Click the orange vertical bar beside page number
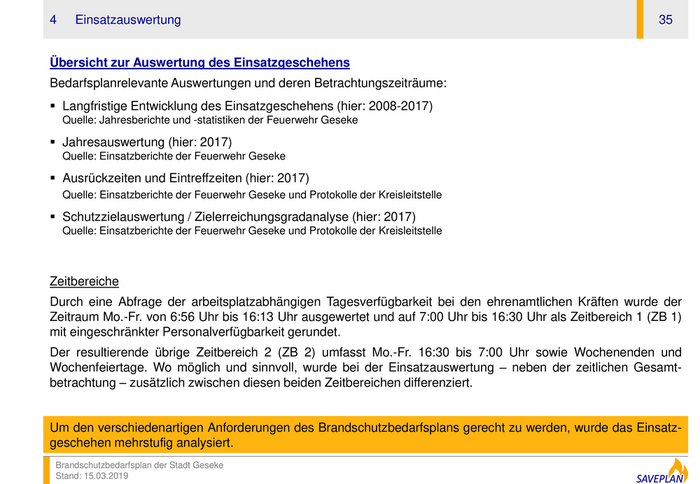This screenshot has width=700, height=484. (x=642, y=19)
